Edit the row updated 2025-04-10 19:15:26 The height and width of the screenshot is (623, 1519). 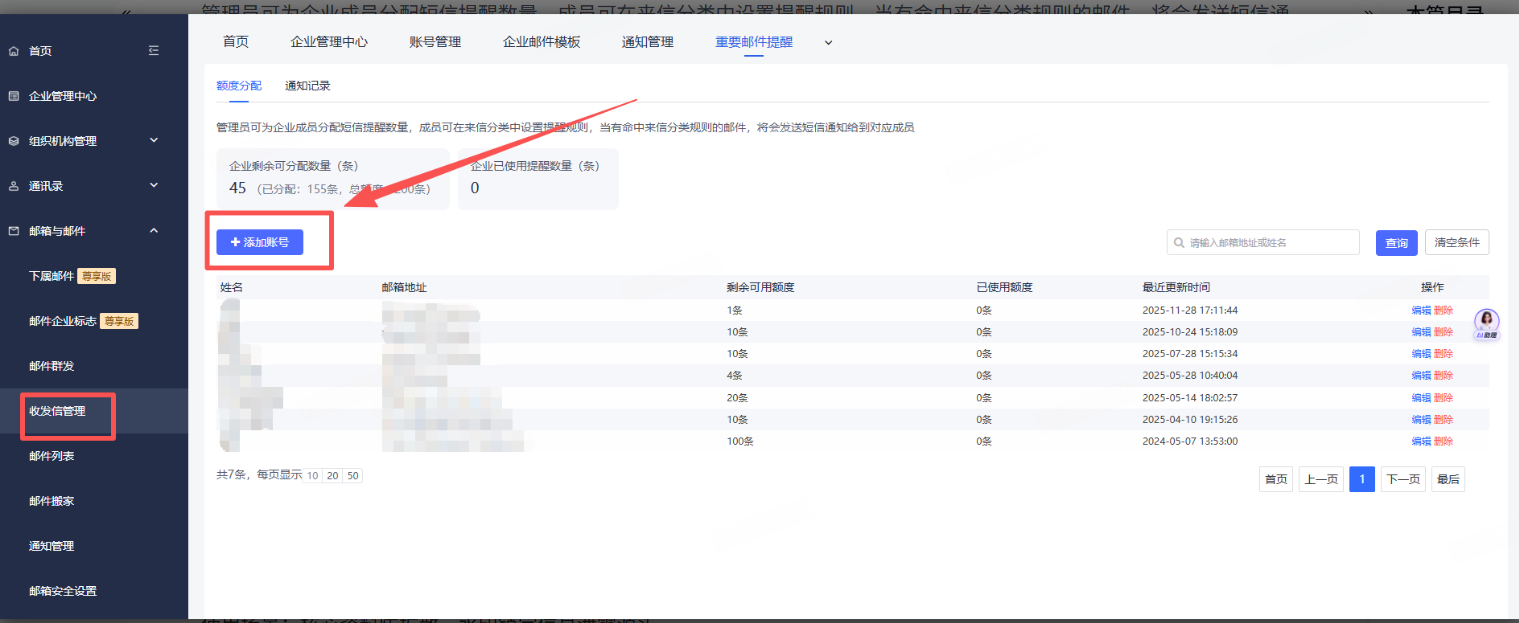point(1421,420)
